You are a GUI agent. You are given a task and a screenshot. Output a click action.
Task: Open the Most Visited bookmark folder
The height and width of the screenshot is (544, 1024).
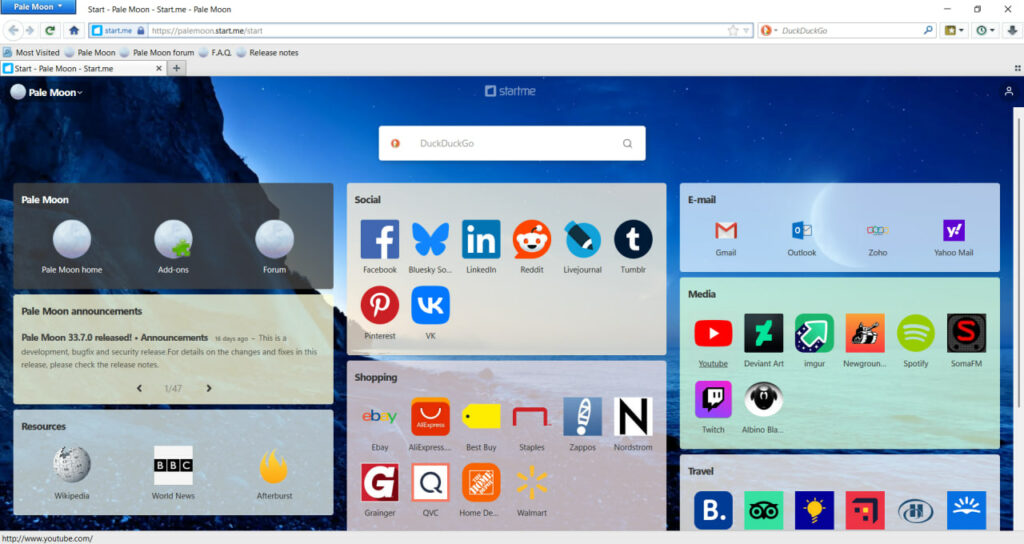pyautogui.click(x=31, y=52)
